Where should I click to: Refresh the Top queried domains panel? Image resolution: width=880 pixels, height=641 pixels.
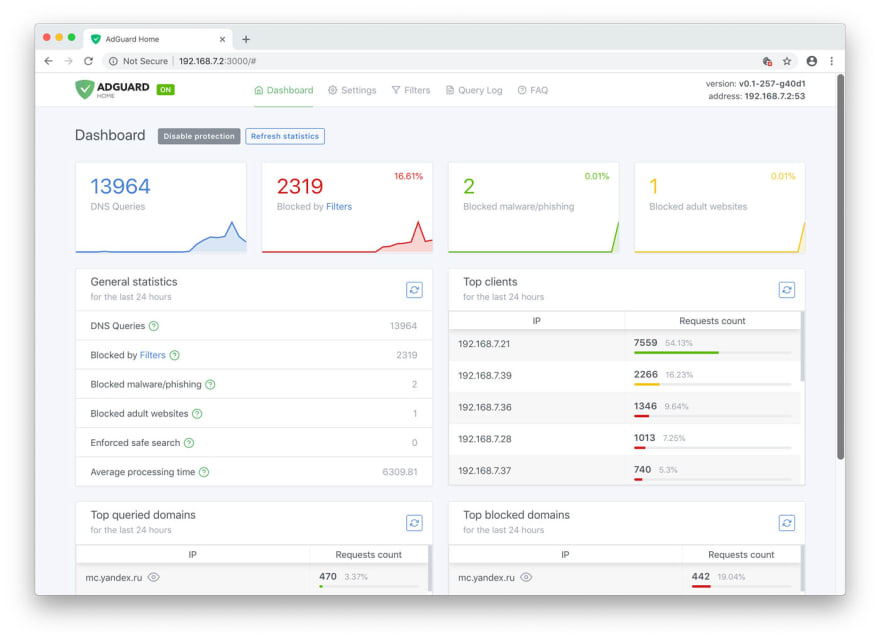pos(414,522)
